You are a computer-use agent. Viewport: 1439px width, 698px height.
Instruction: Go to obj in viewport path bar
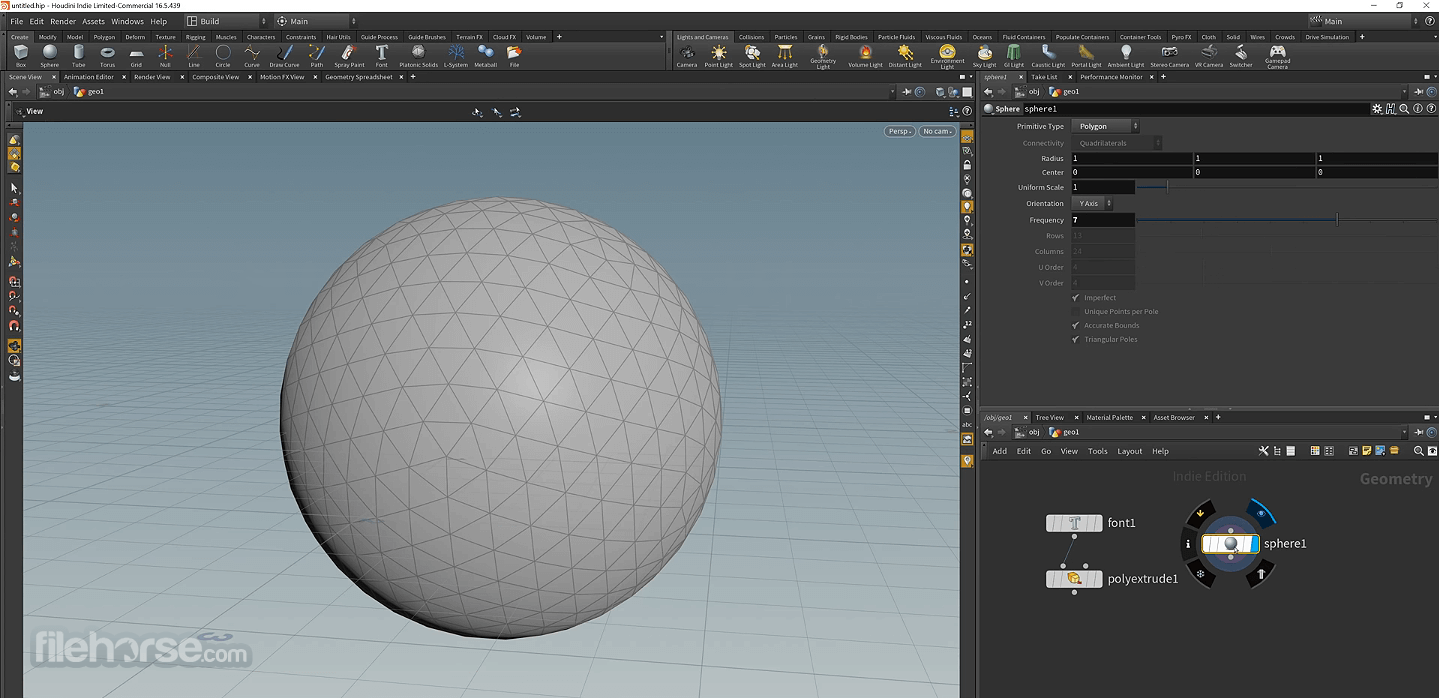53,92
